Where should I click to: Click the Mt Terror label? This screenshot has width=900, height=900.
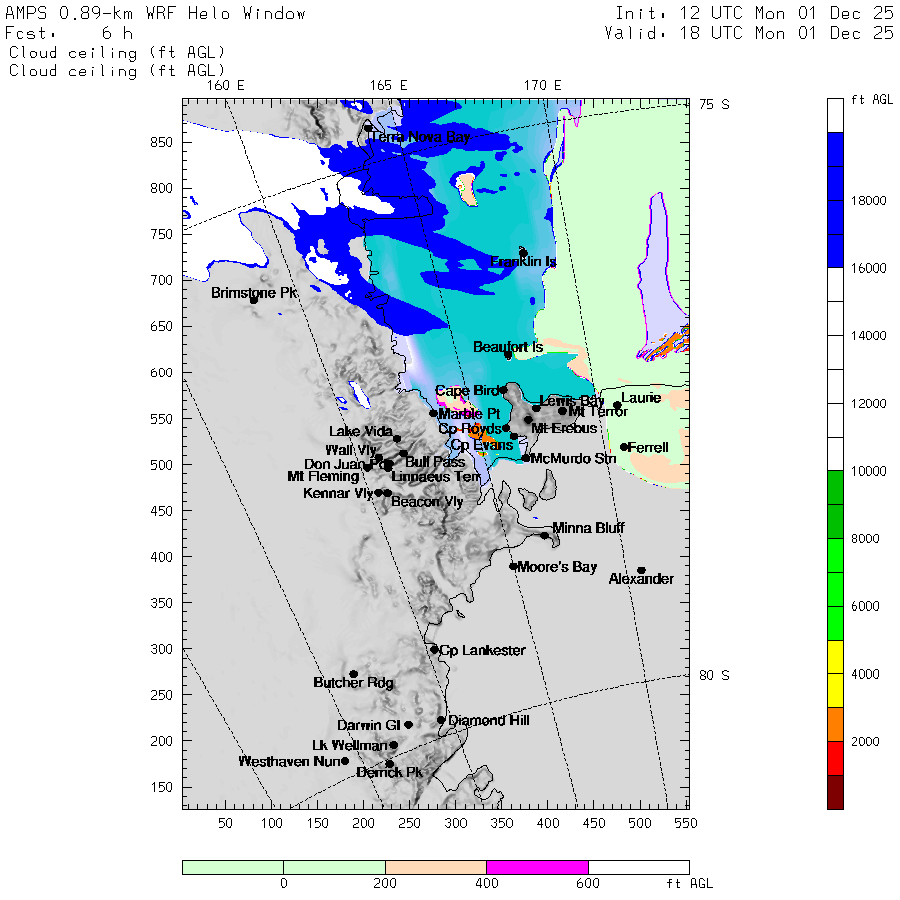point(598,412)
